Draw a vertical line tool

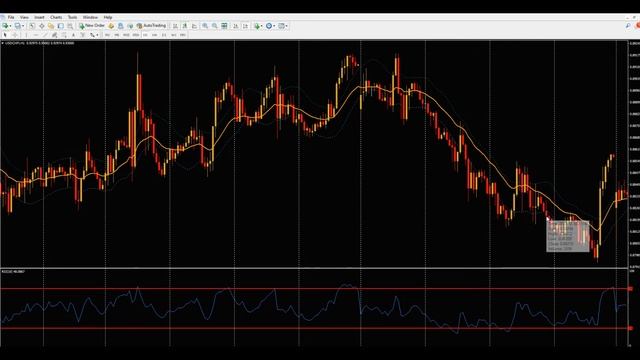[26, 35]
